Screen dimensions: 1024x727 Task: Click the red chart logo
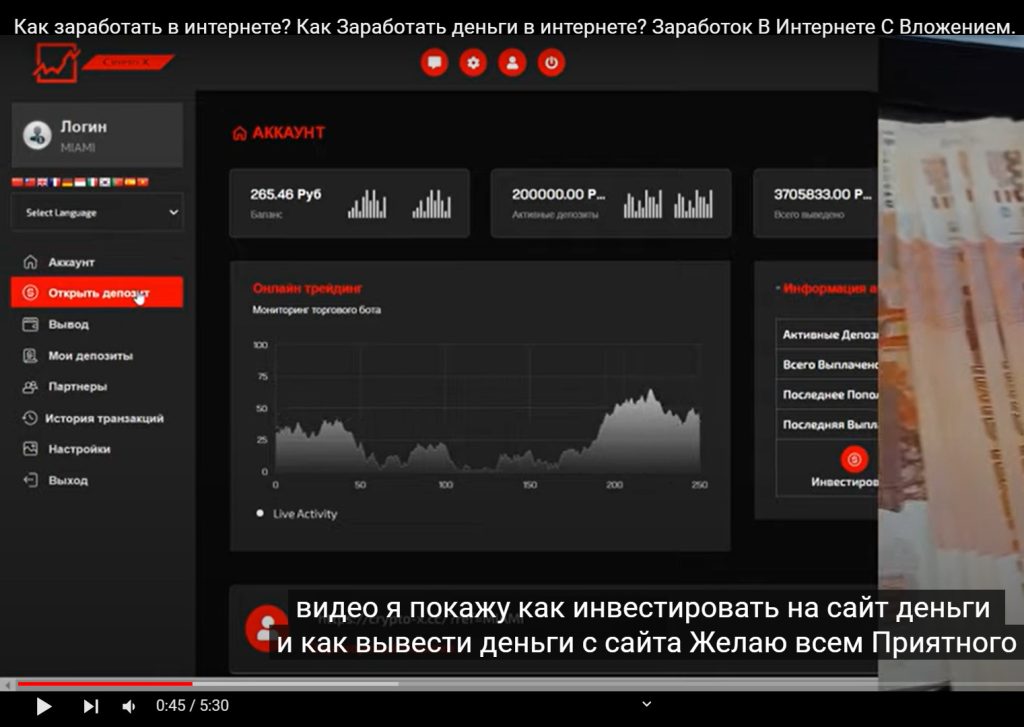tap(57, 63)
